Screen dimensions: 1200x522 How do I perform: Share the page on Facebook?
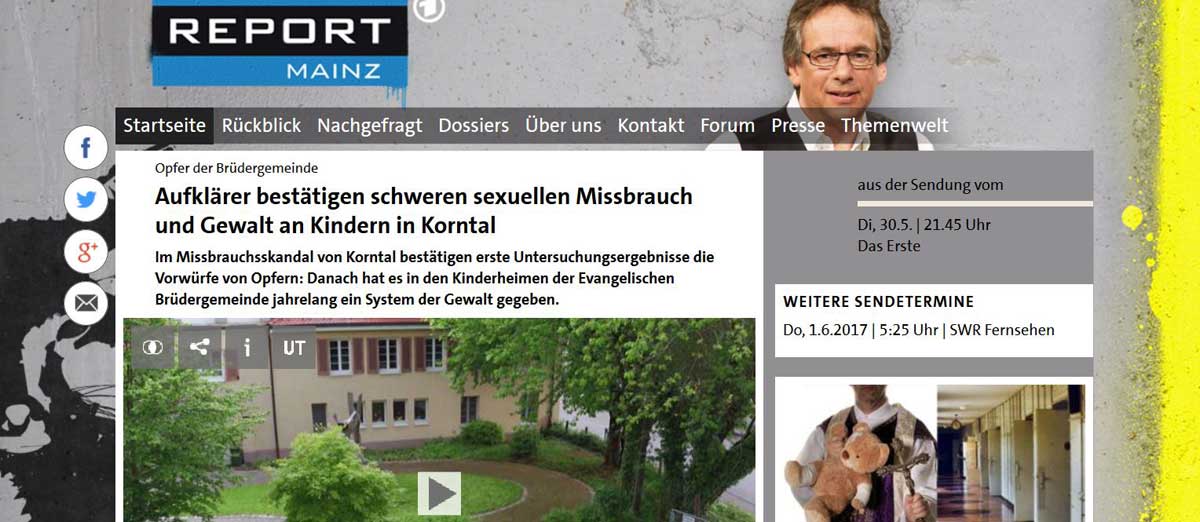(x=86, y=149)
